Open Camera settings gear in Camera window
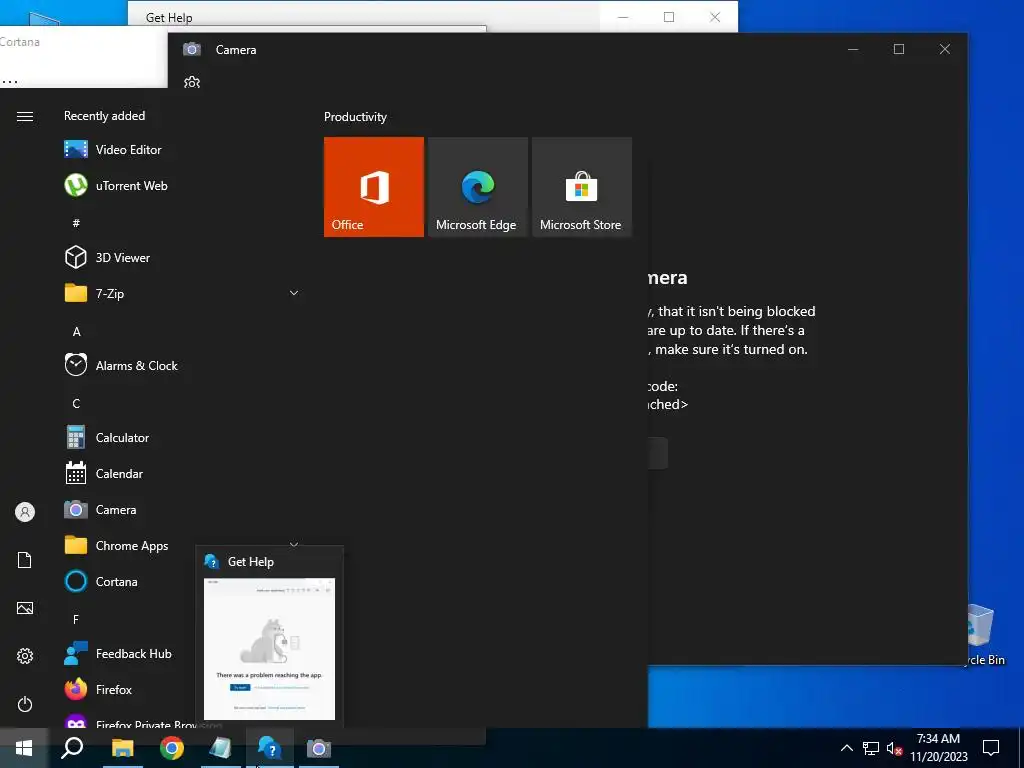Screen dimensions: 1024x768 pyautogui.click(x=192, y=82)
